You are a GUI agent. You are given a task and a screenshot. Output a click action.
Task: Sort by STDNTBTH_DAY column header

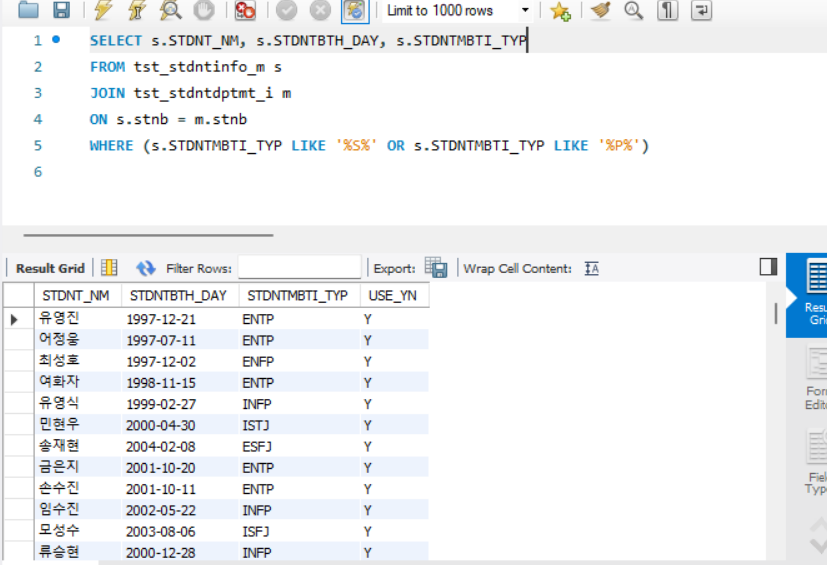(180, 295)
